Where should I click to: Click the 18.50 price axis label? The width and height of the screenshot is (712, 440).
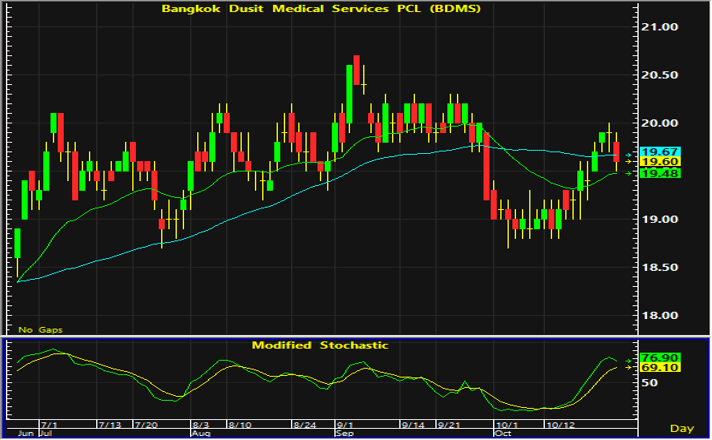coord(659,267)
